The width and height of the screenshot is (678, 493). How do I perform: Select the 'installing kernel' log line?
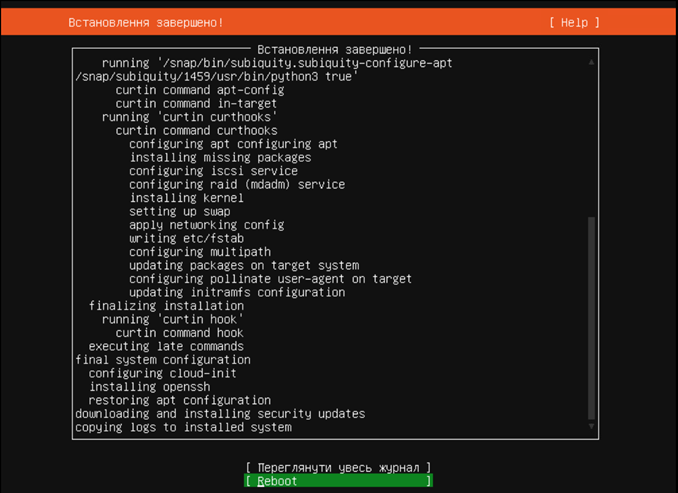(186, 198)
